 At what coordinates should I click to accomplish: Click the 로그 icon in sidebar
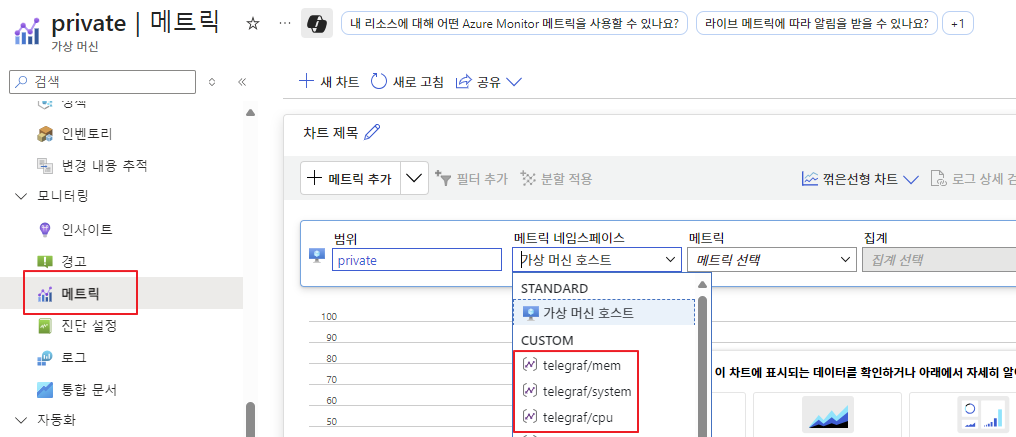[x=45, y=357]
